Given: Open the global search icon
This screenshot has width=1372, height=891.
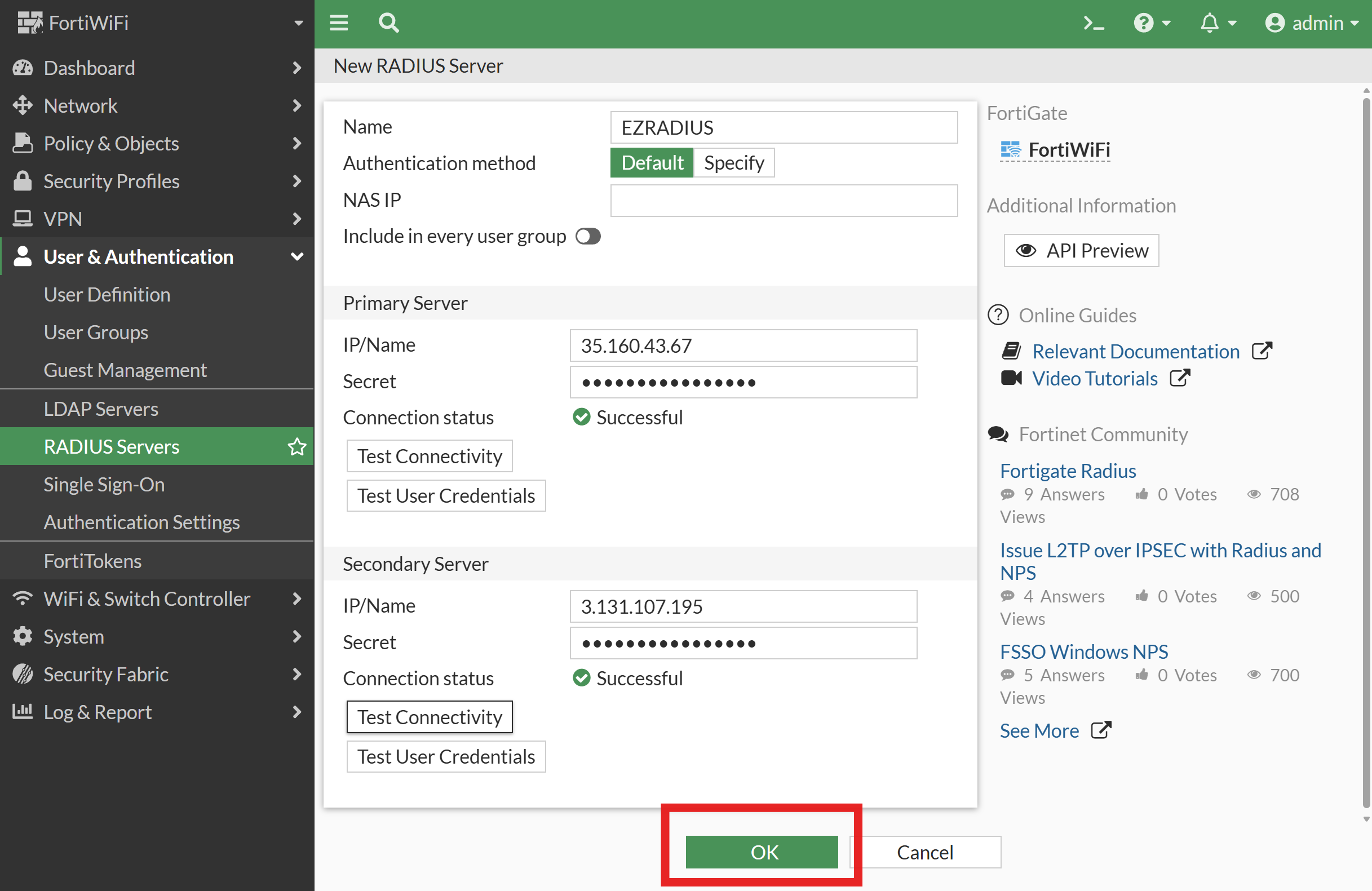Looking at the screenshot, I should pos(388,23).
